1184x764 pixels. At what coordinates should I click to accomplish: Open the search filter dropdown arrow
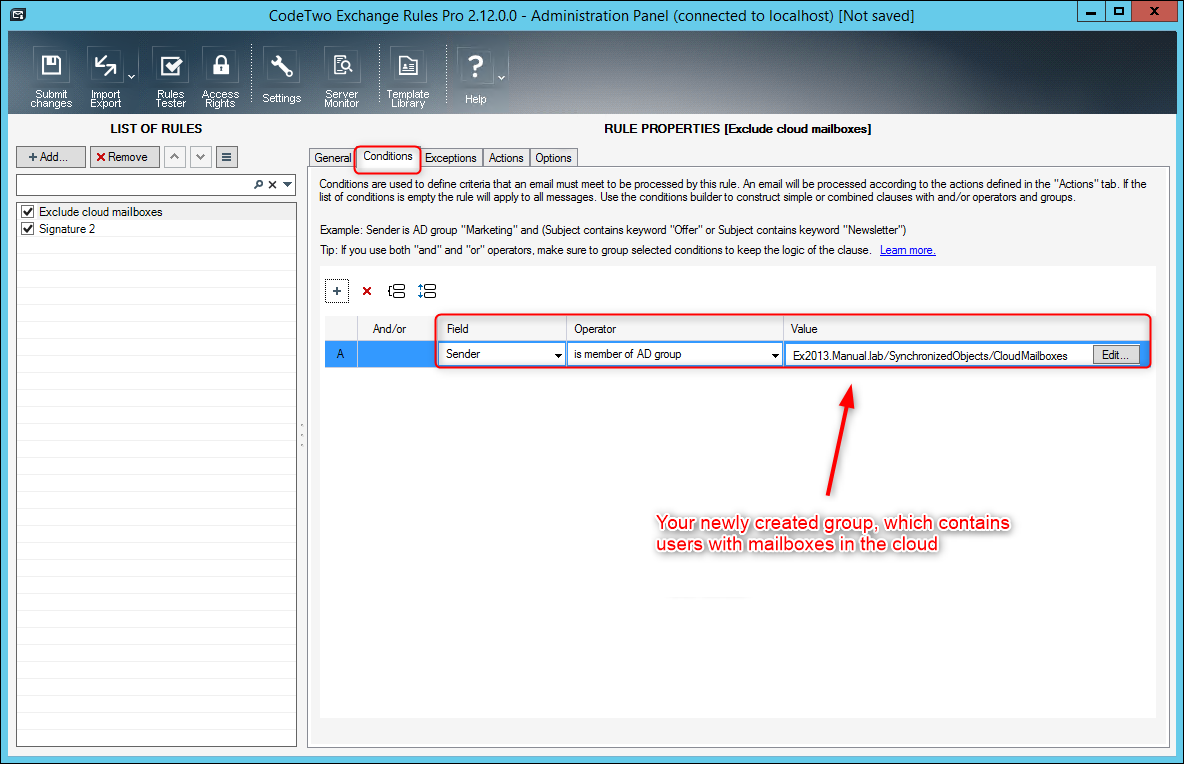click(x=288, y=186)
